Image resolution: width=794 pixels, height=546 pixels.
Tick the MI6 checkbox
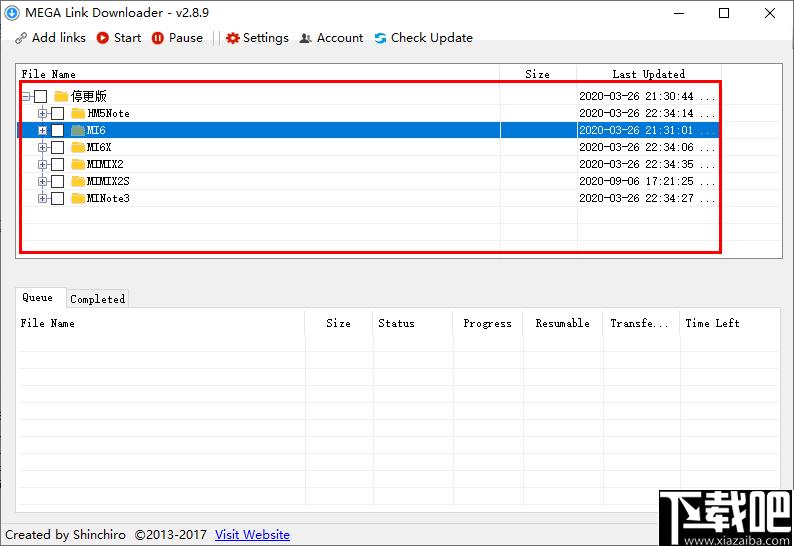pos(58,130)
